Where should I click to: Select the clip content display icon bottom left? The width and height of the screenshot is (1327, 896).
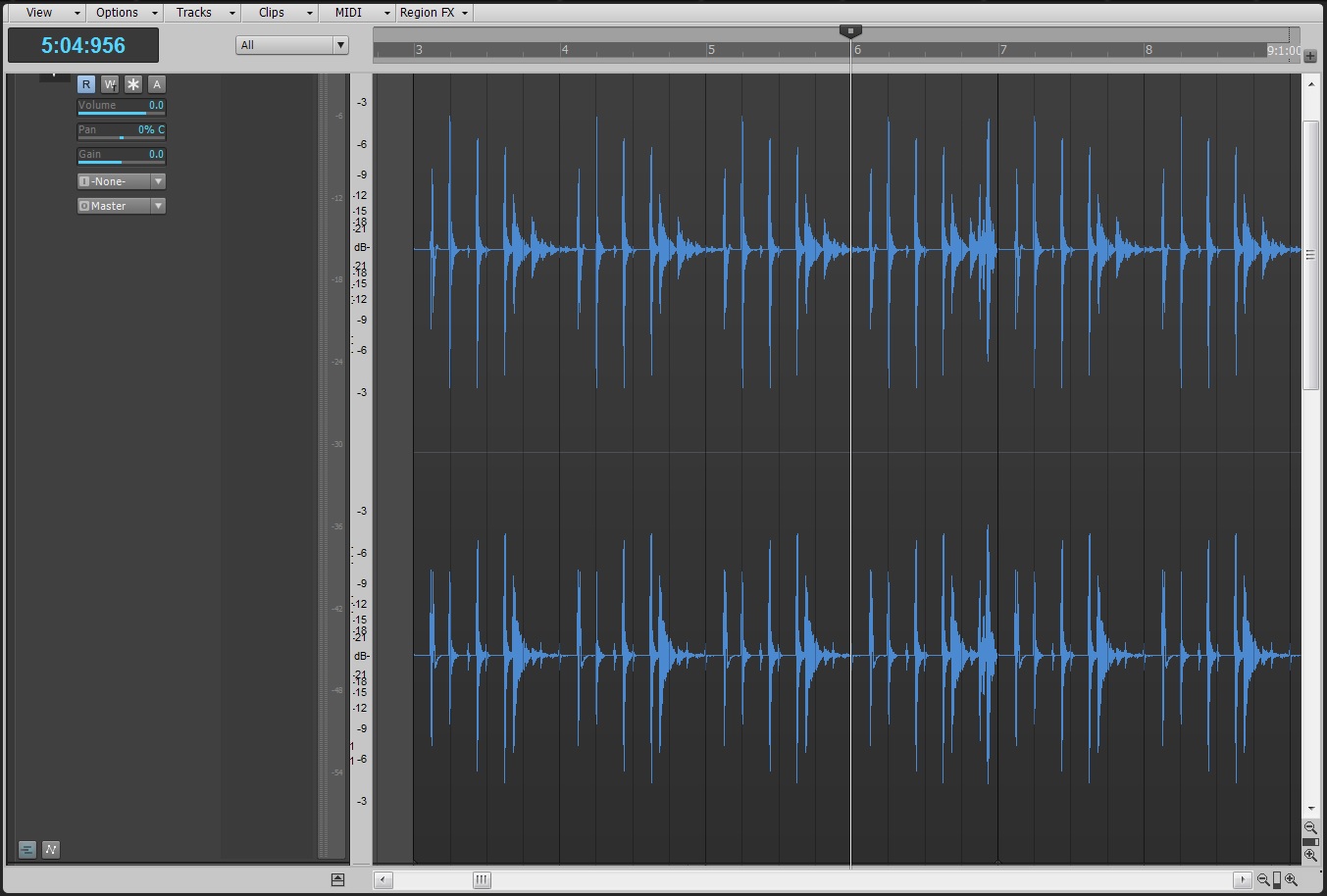(27, 849)
